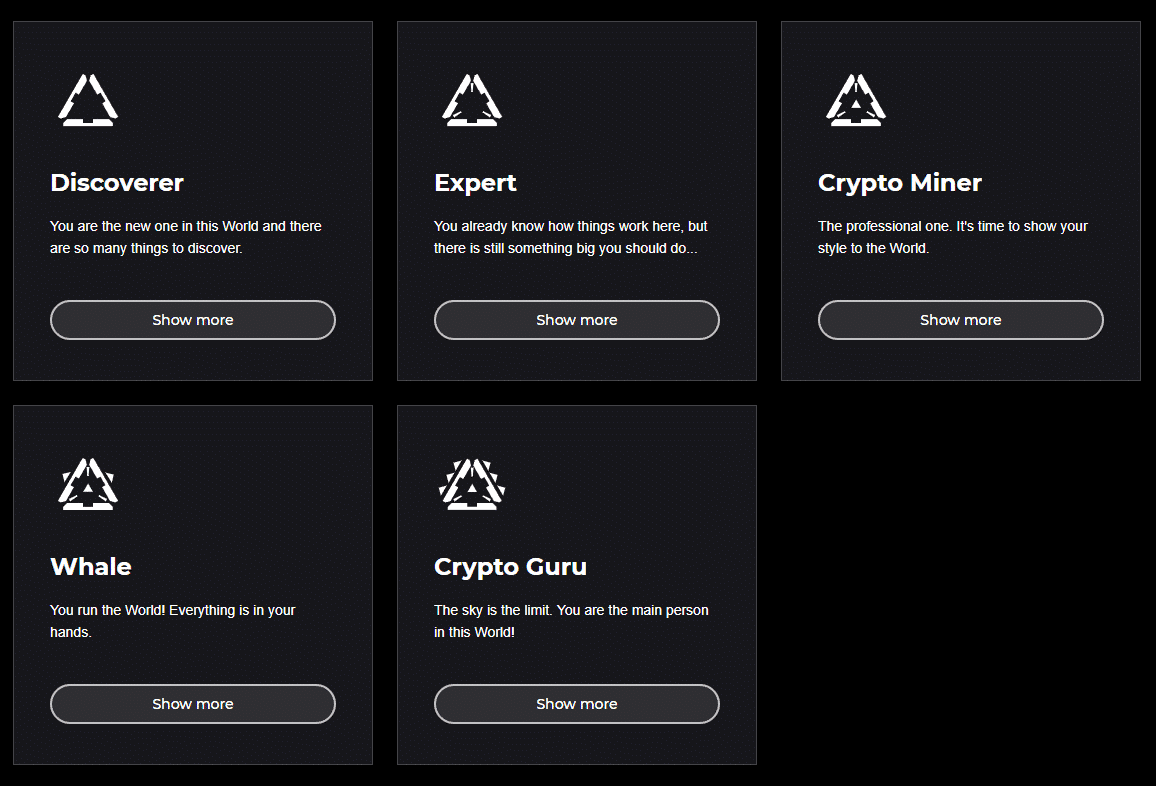Click the Whale tier triangle icon
1156x786 pixels.
pos(88,484)
